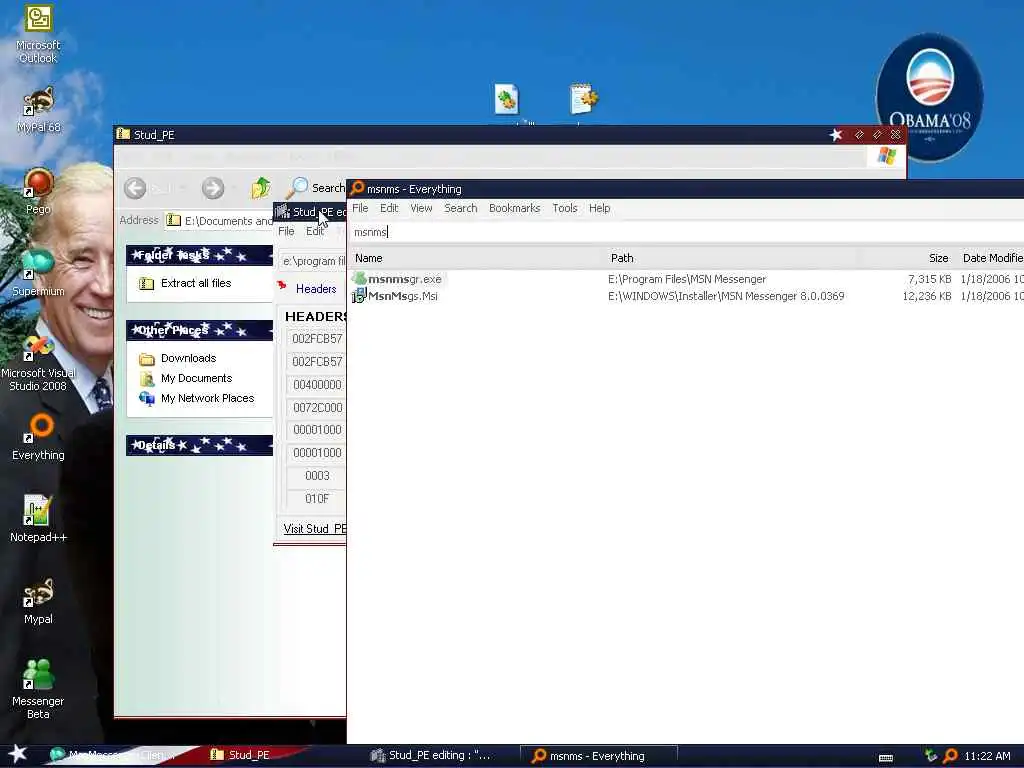Click green network tray icon
Viewport: 1024px width, 768px height.
pos(931,756)
